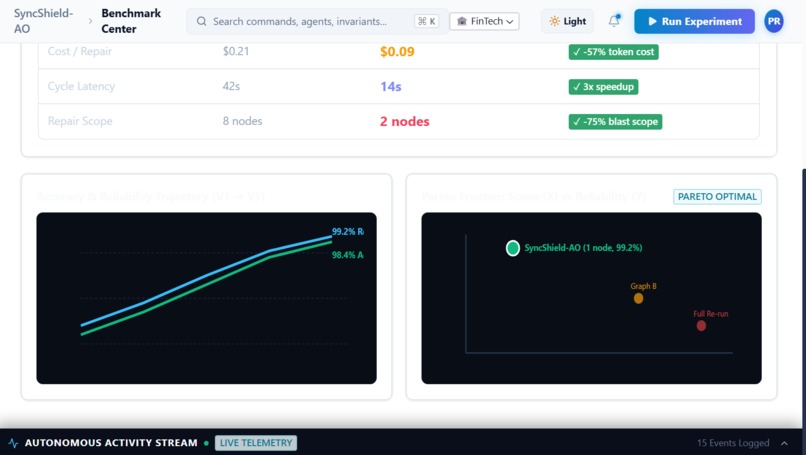Viewport: 806px width, 455px height.
Task: Run the experiment
Action: pyautogui.click(x=694, y=21)
